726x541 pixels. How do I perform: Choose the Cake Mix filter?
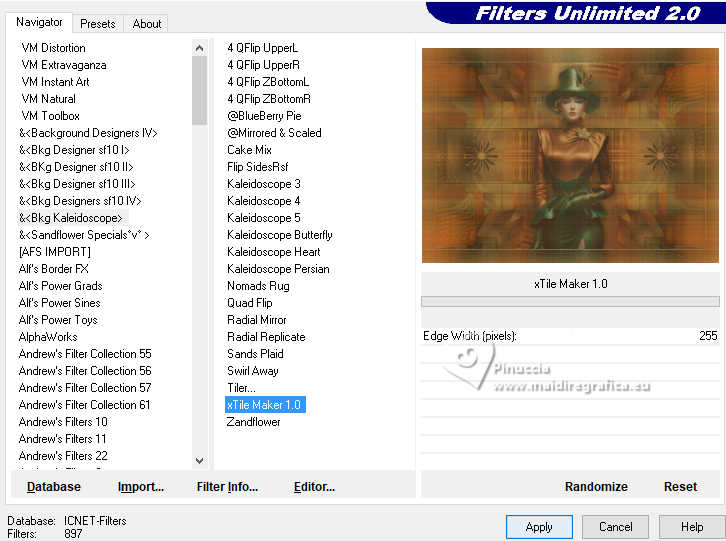point(249,150)
